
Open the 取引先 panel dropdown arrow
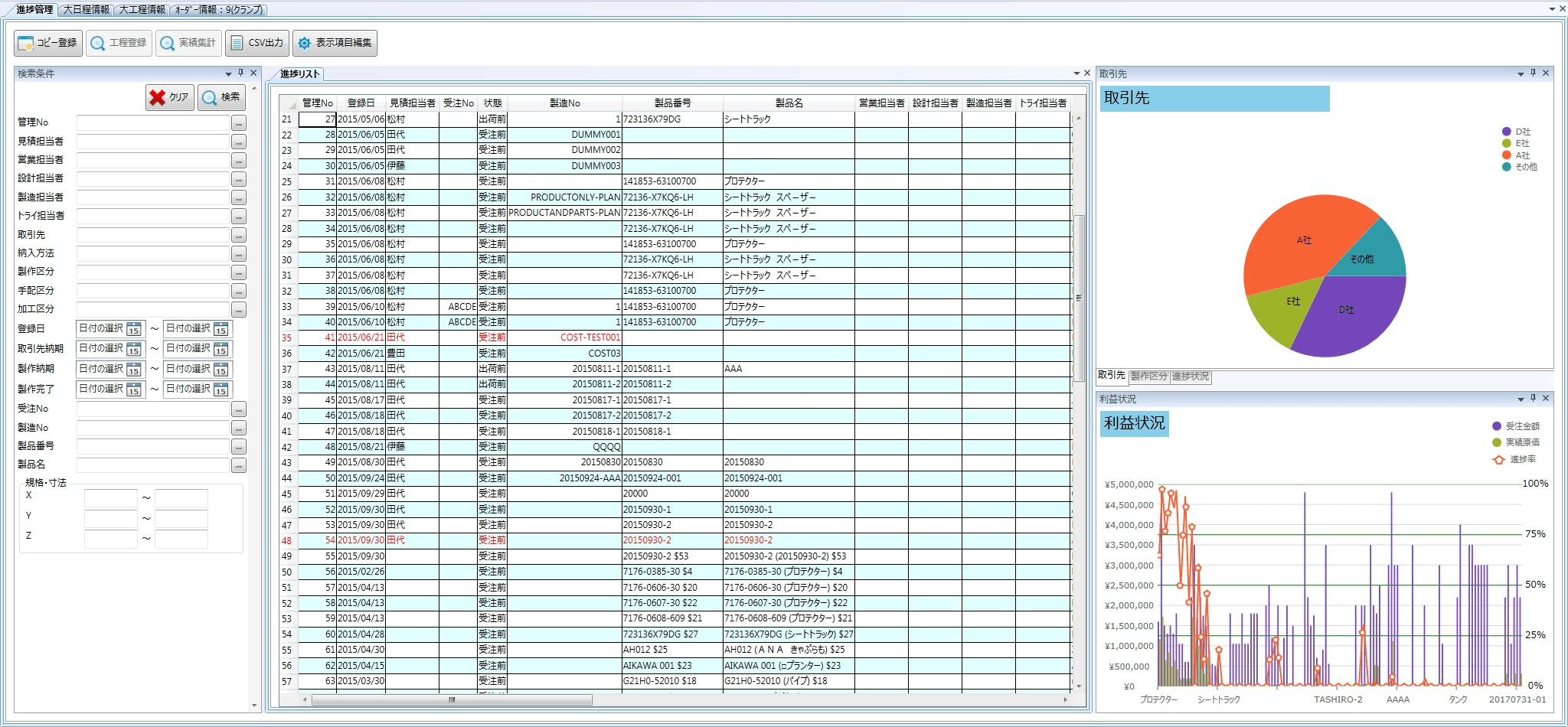[x=1521, y=74]
